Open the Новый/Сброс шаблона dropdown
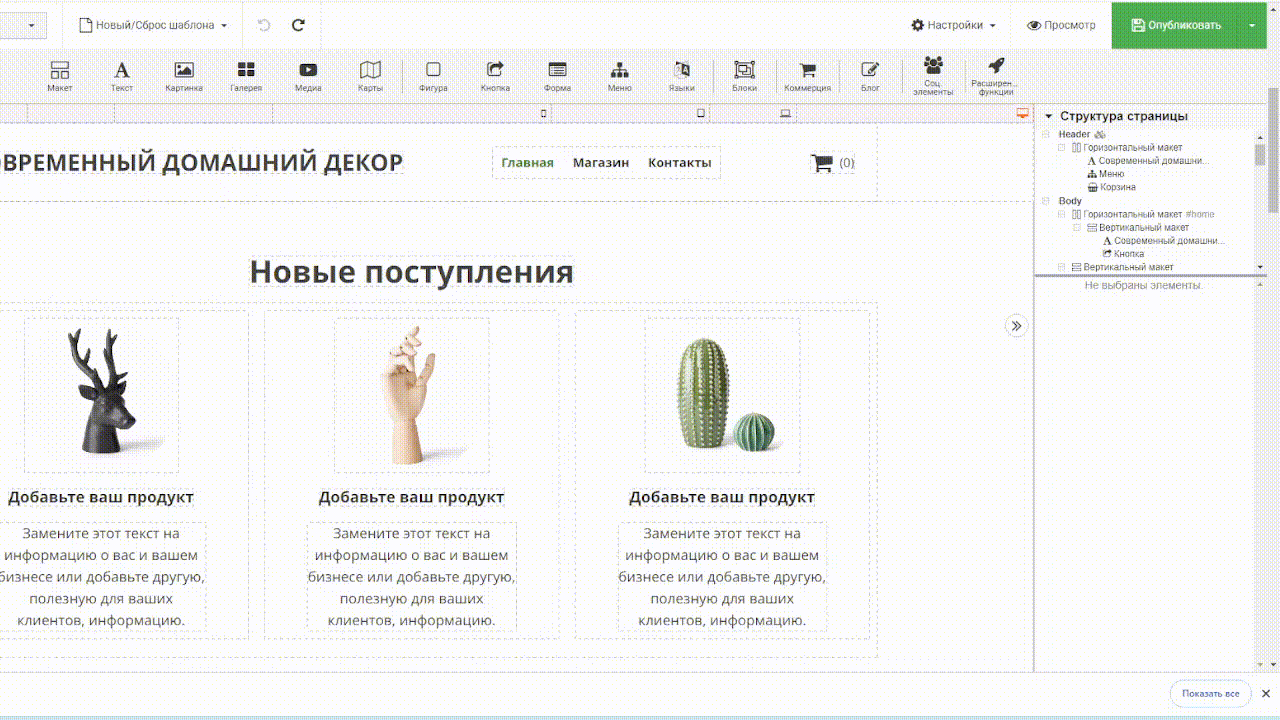 (x=153, y=25)
